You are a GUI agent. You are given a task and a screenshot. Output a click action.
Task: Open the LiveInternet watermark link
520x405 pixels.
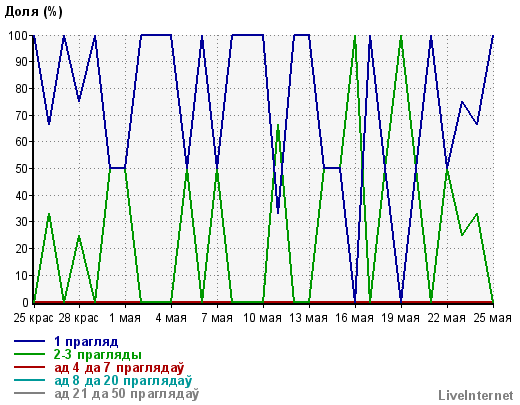point(476,395)
